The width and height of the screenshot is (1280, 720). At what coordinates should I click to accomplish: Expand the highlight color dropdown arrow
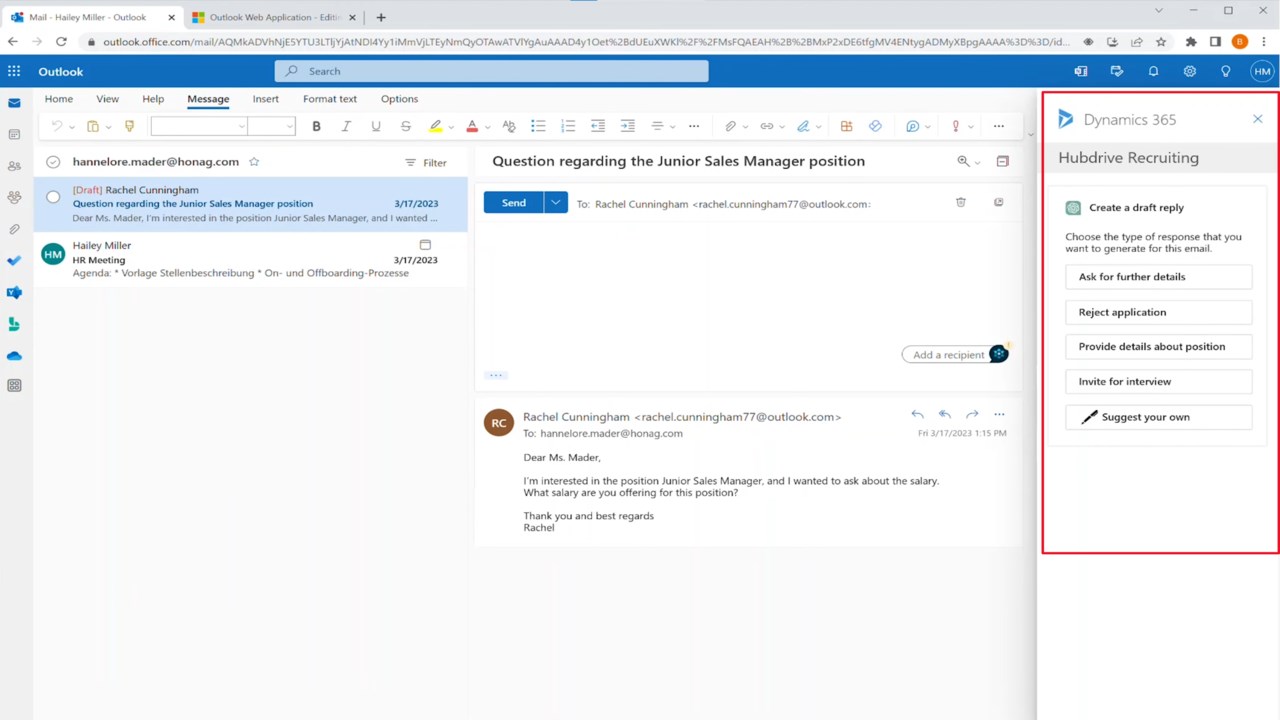point(450,127)
